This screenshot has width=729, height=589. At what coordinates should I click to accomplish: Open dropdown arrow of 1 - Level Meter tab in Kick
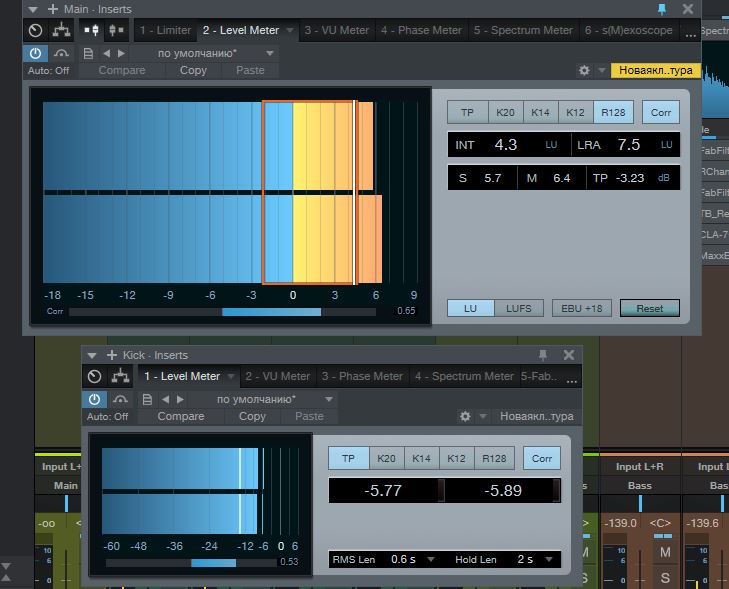point(231,376)
